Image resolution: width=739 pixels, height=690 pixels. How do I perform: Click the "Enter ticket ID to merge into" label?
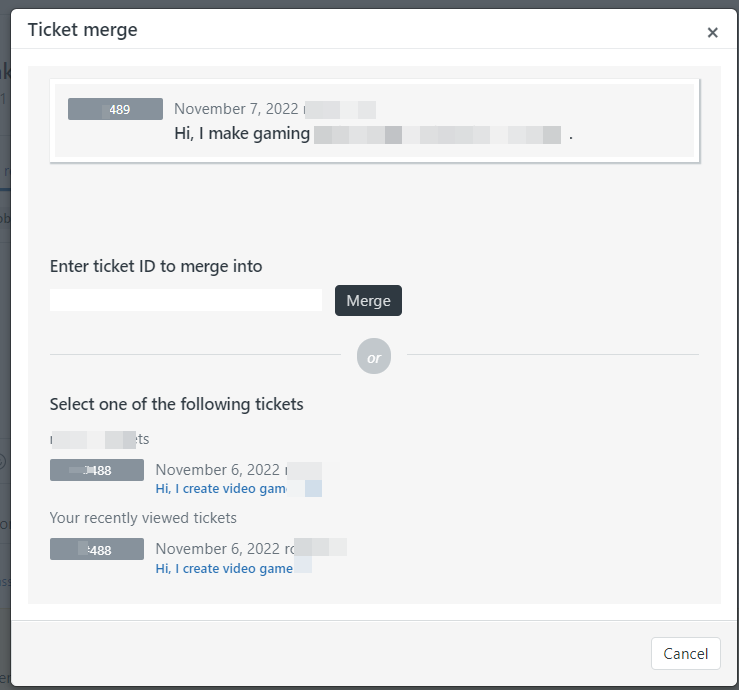click(156, 266)
